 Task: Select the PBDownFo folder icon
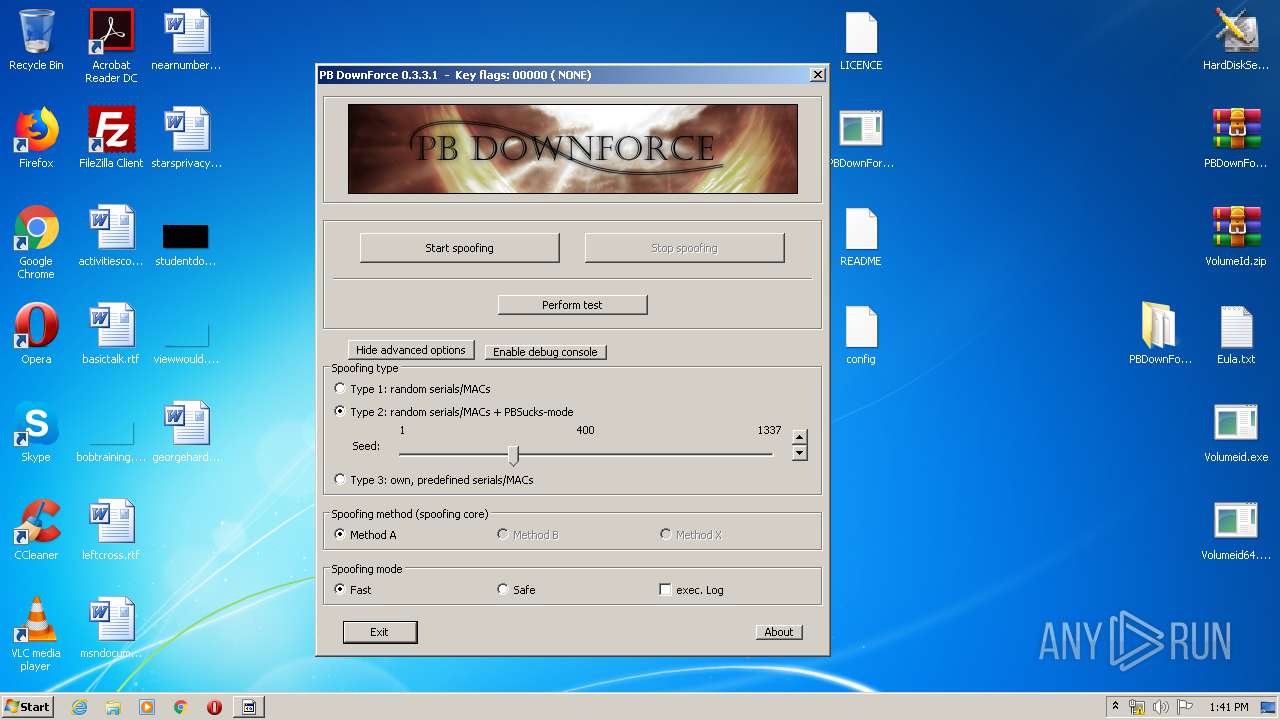(1160, 334)
